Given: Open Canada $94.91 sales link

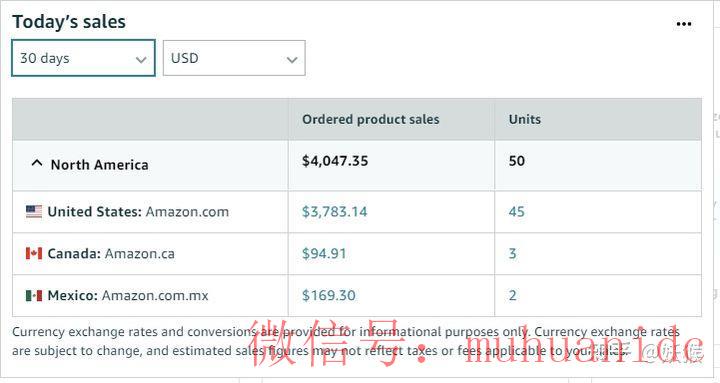Looking at the screenshot, I should point(324,253).
